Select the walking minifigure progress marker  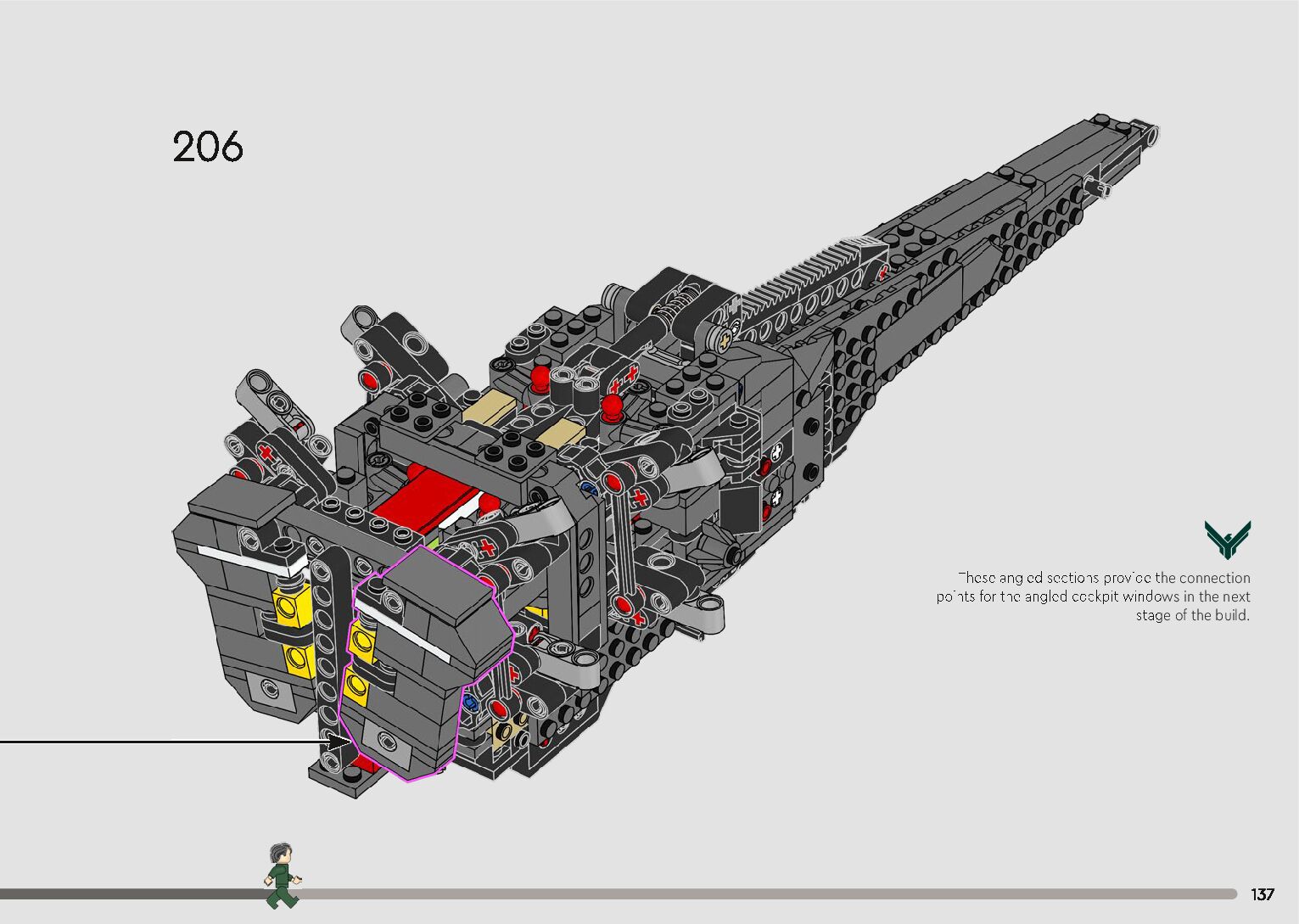(281, 876)
